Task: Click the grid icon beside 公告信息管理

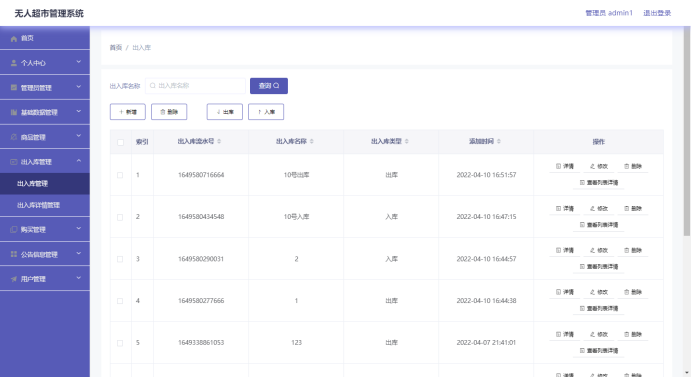Action: click(14, 254)
